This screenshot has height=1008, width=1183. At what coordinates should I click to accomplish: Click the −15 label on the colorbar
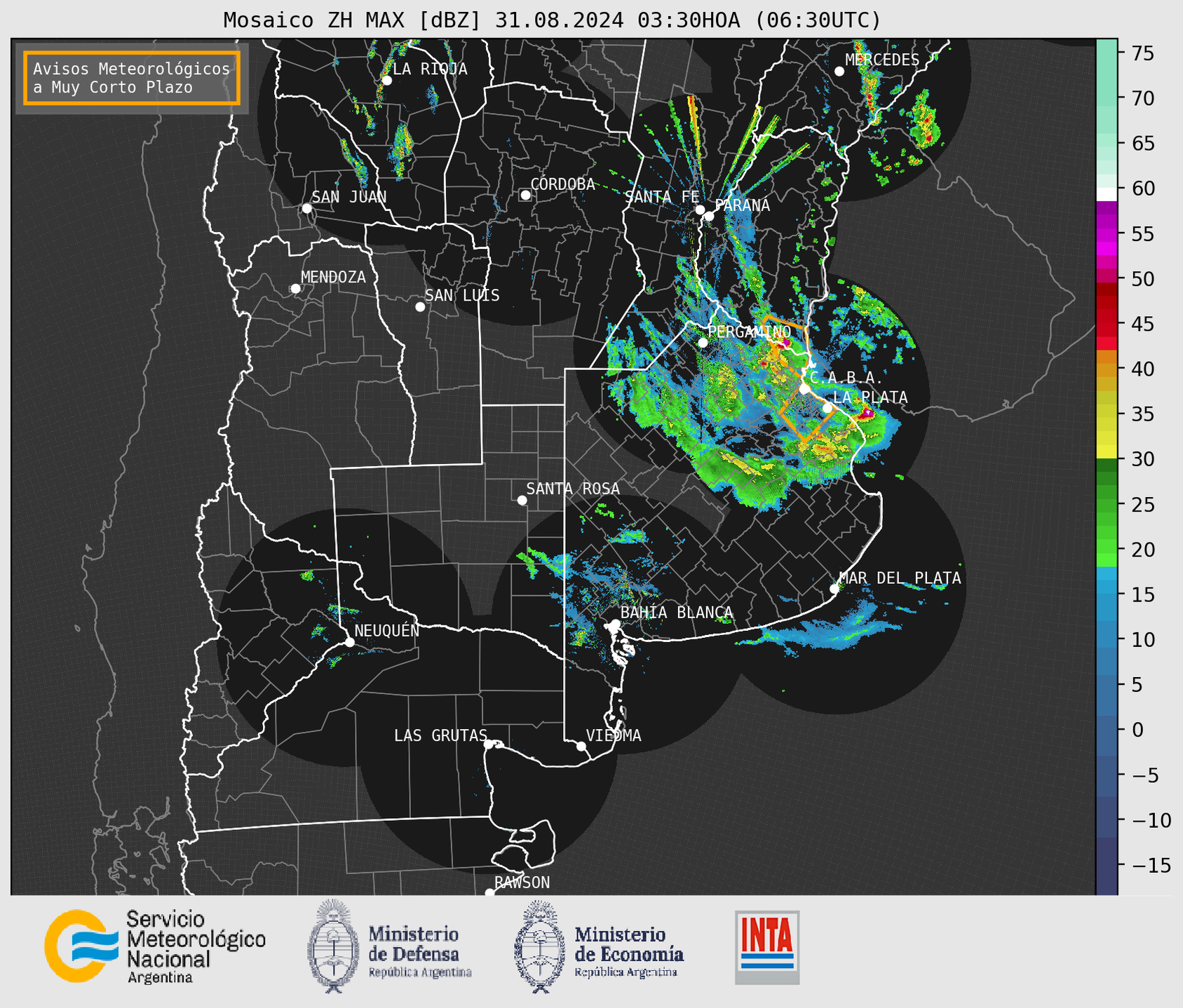click(x=1151, y=865)
